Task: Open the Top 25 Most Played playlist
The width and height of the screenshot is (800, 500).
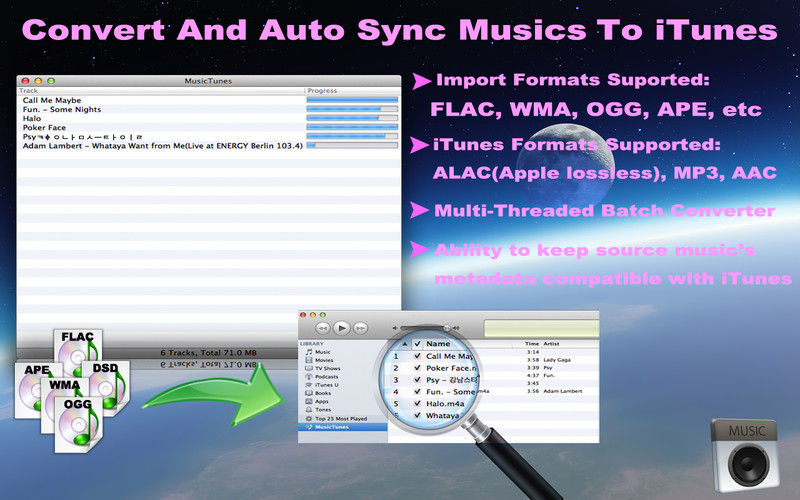Action: (x=341, y=418)
